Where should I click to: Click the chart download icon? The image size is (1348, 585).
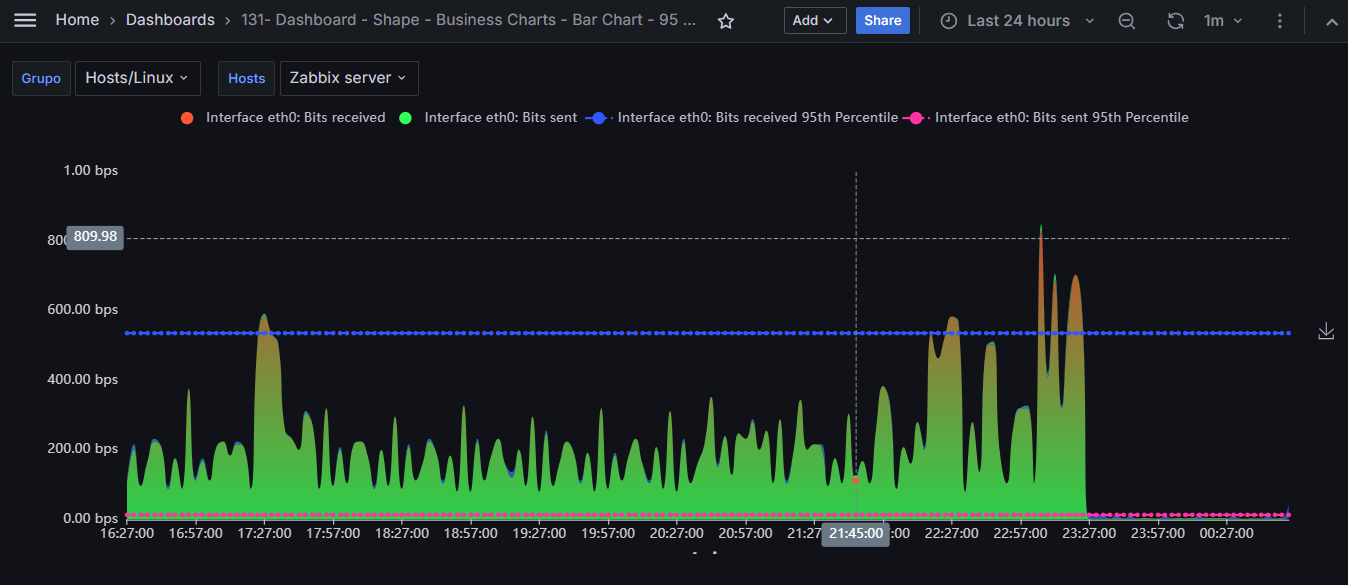click(1326, 331)
